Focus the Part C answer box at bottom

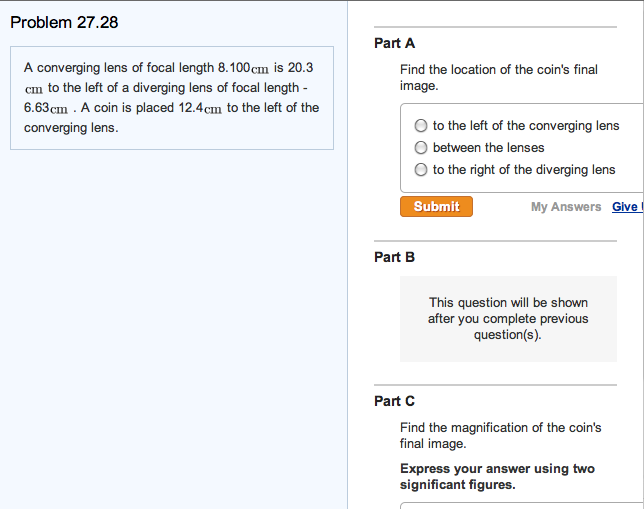click(x=522, y=505)
